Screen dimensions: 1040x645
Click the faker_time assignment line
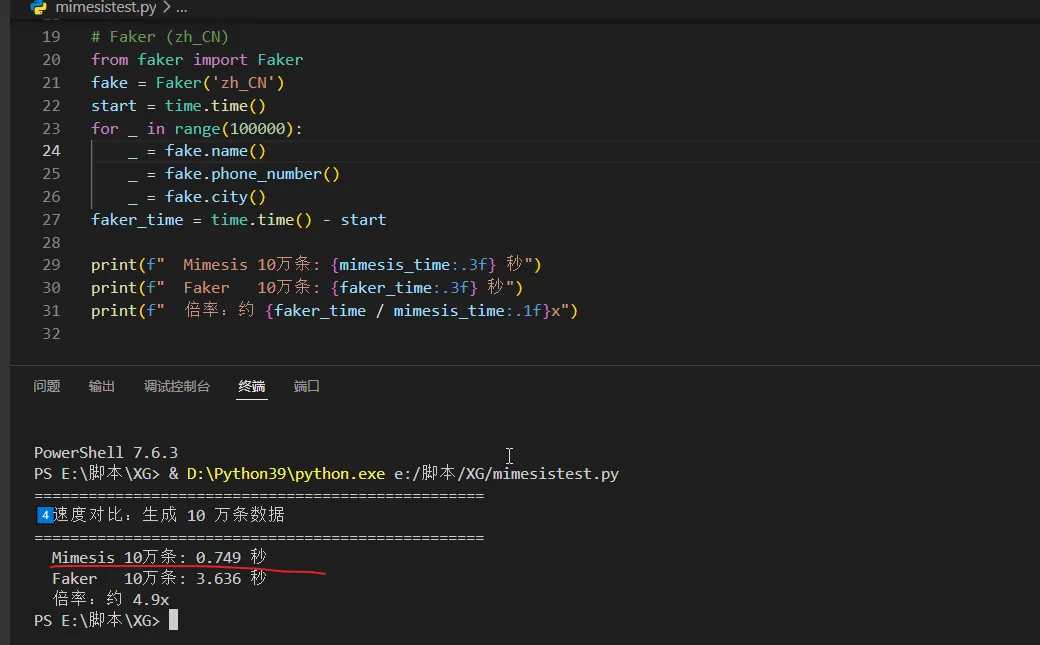[x=239, y=220]
